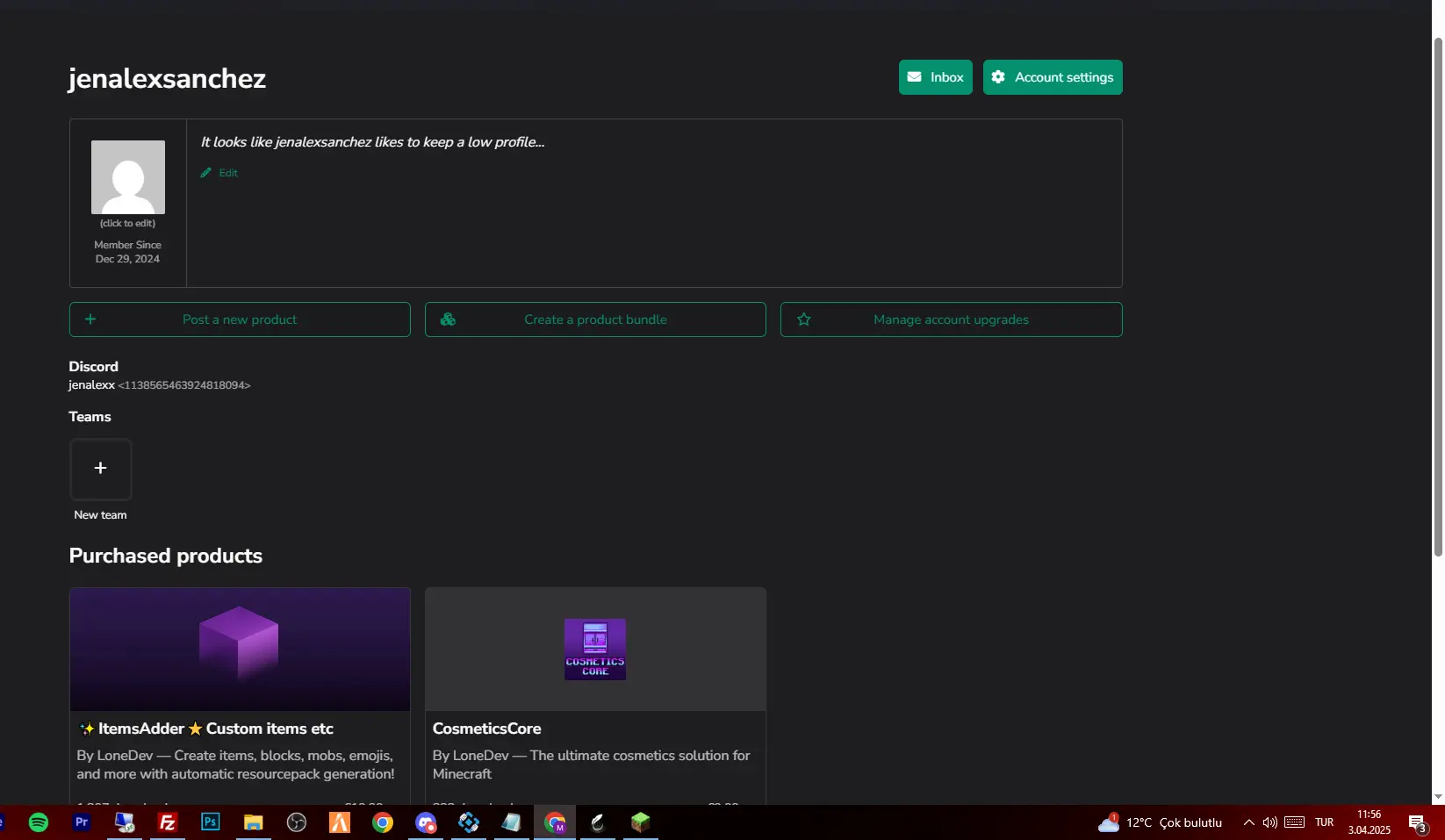Click the jenalexsanchez username heading

167,78
